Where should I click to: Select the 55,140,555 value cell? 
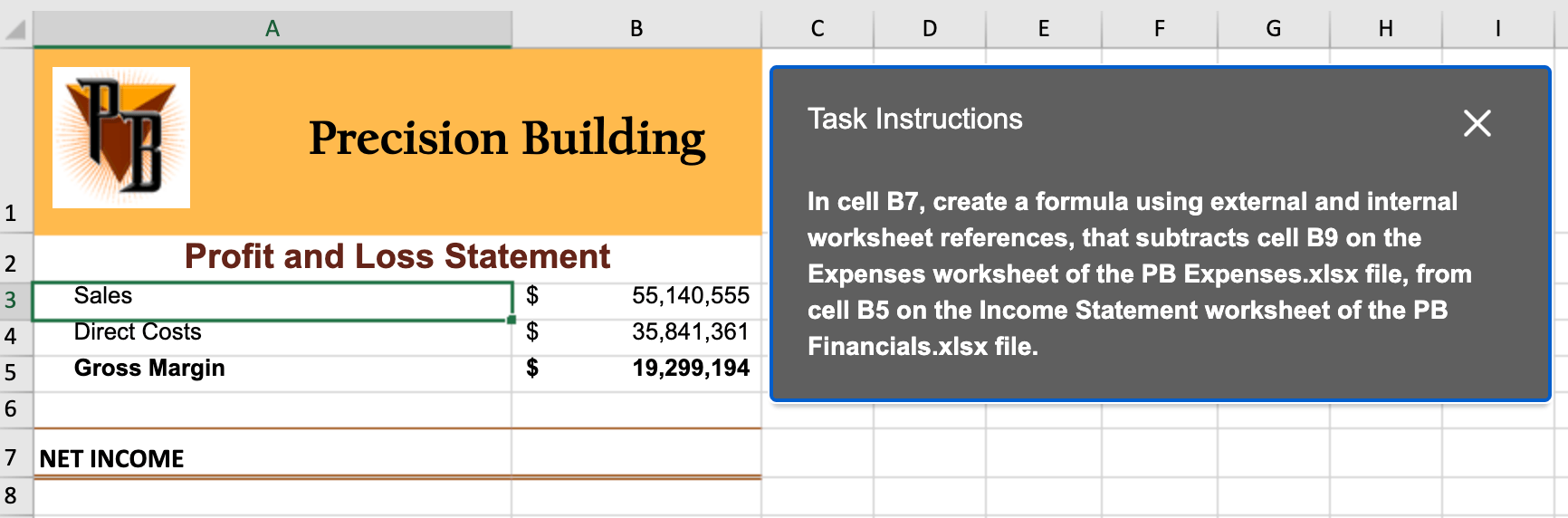(636, 301)
